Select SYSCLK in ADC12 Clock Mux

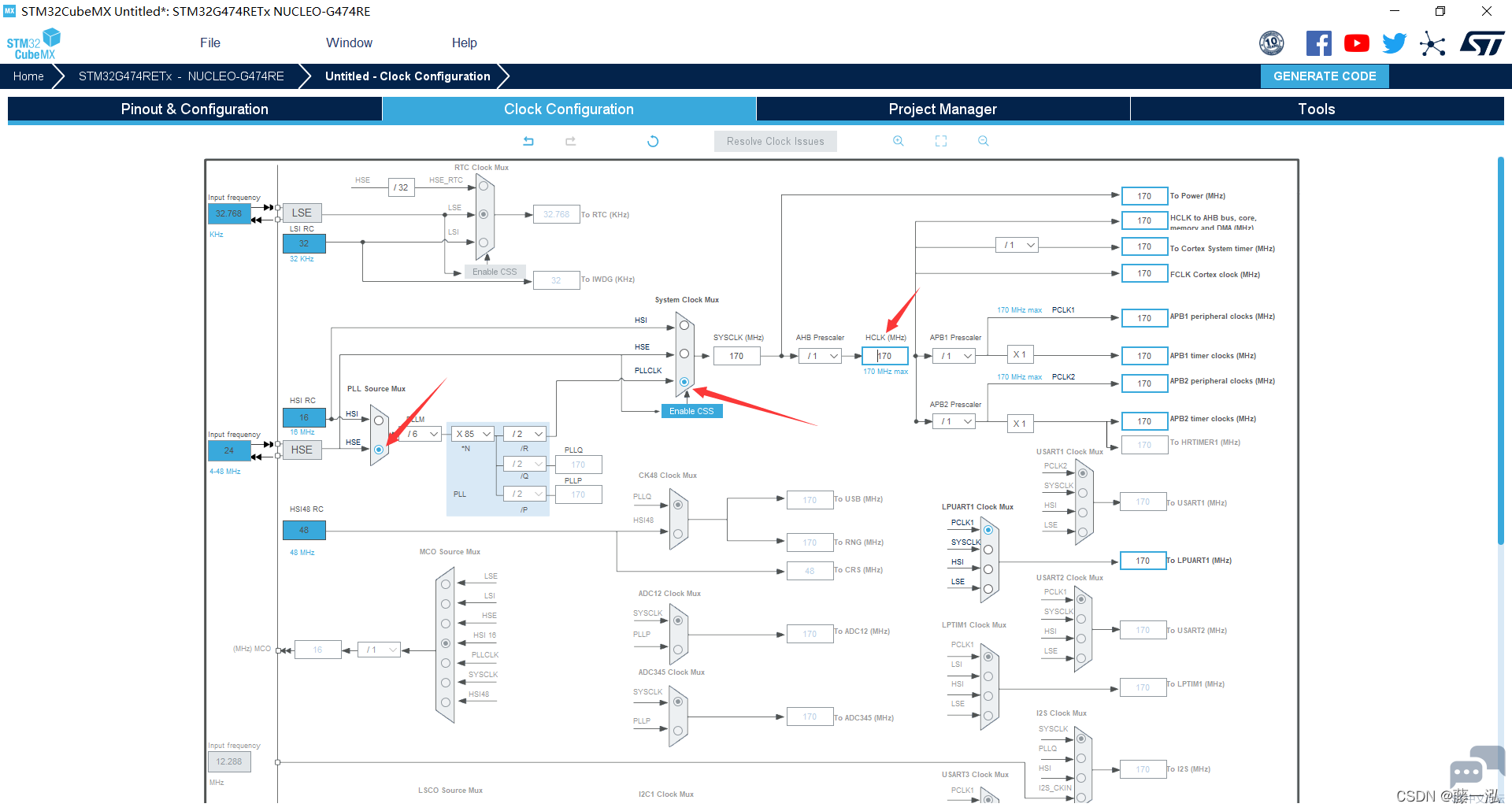point(677,620)
